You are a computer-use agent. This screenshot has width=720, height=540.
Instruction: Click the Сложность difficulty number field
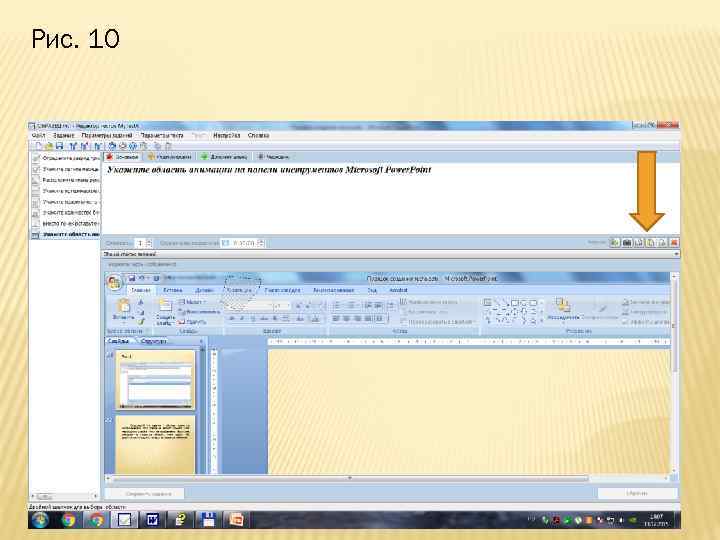click(x=139, y=243)
